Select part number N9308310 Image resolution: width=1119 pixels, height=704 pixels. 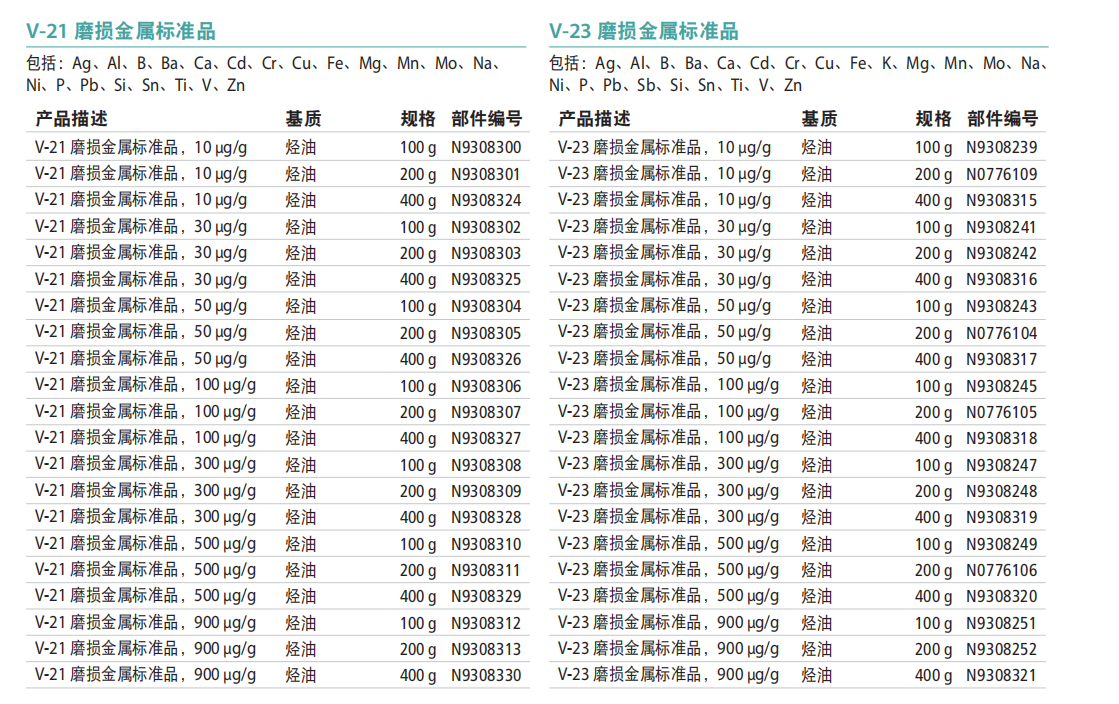point(486,545)
